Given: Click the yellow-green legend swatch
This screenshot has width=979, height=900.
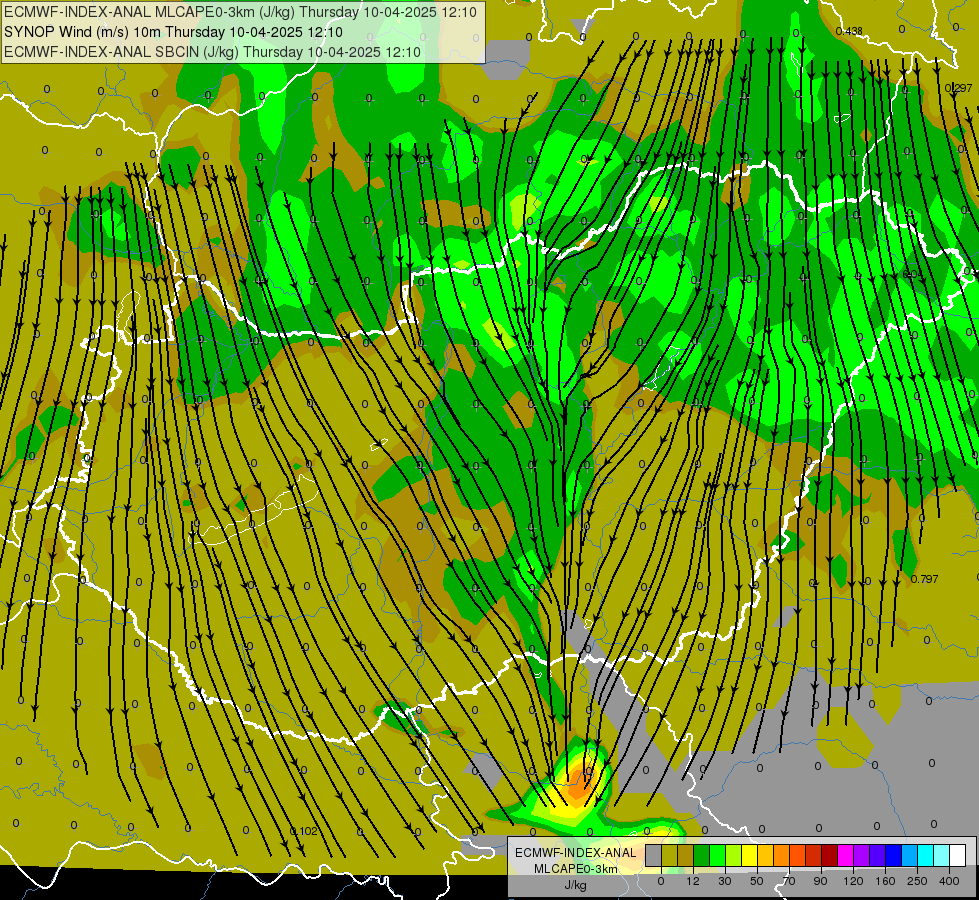Looking at the screenshot, I should 734,855.
